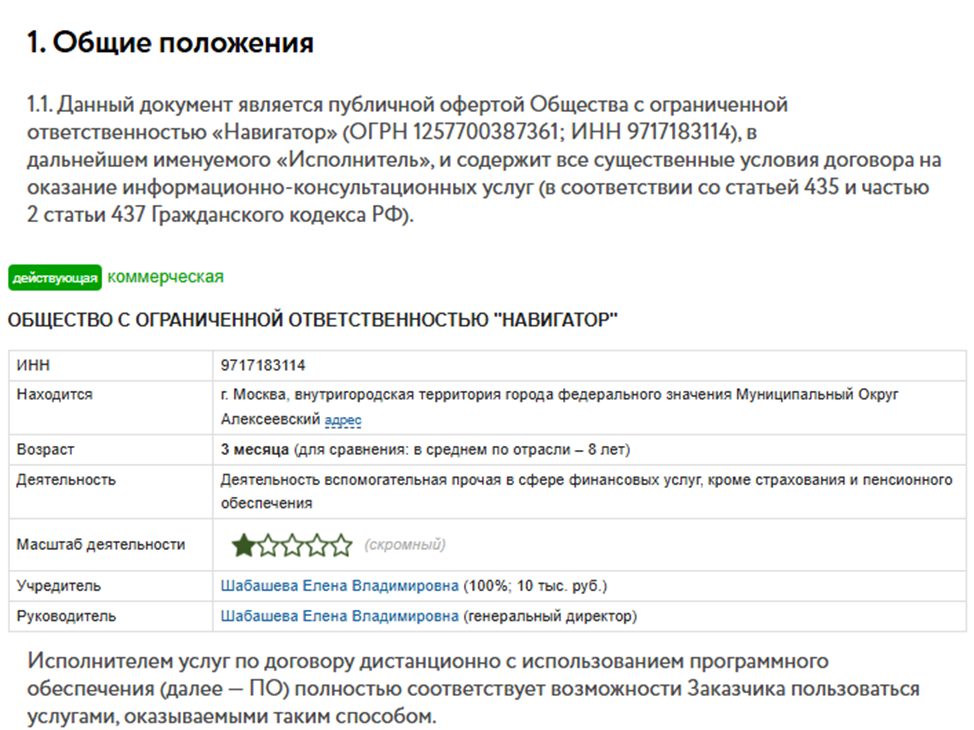Click the company title ОБЩЕСТВО С ОГРАНИЧЕННОЙ ОТВЕТСТВЕННОСТЬЮ "НАВИГАТОР"
974x730 pixels.
click(x=313, y=320)
